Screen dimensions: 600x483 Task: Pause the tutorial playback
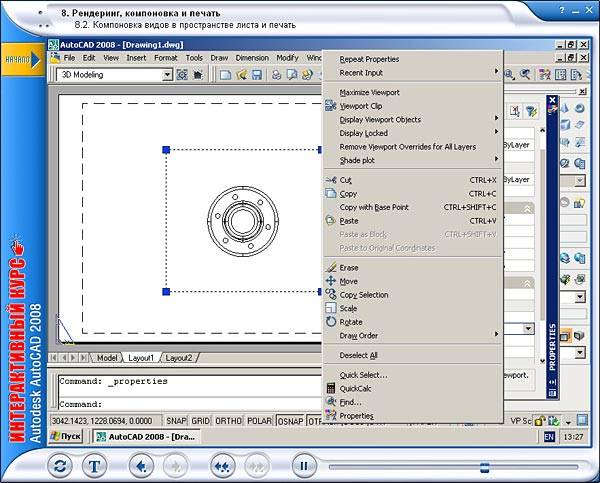(x=304, y=466)
